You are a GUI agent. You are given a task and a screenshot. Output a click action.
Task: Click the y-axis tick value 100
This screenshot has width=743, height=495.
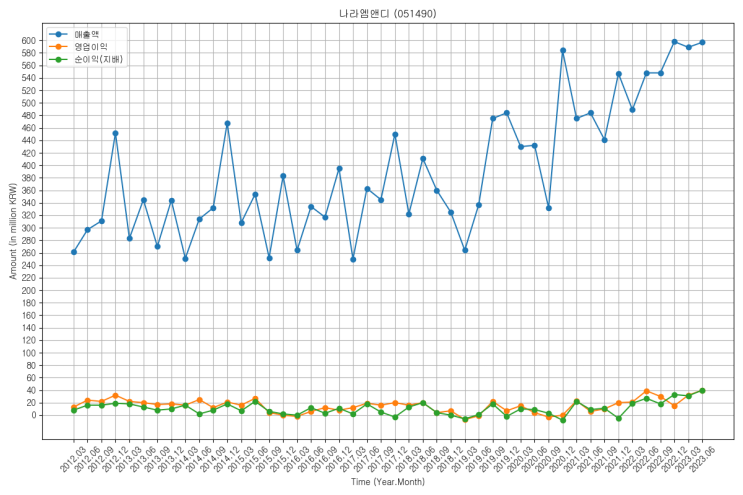coord(28,353)
